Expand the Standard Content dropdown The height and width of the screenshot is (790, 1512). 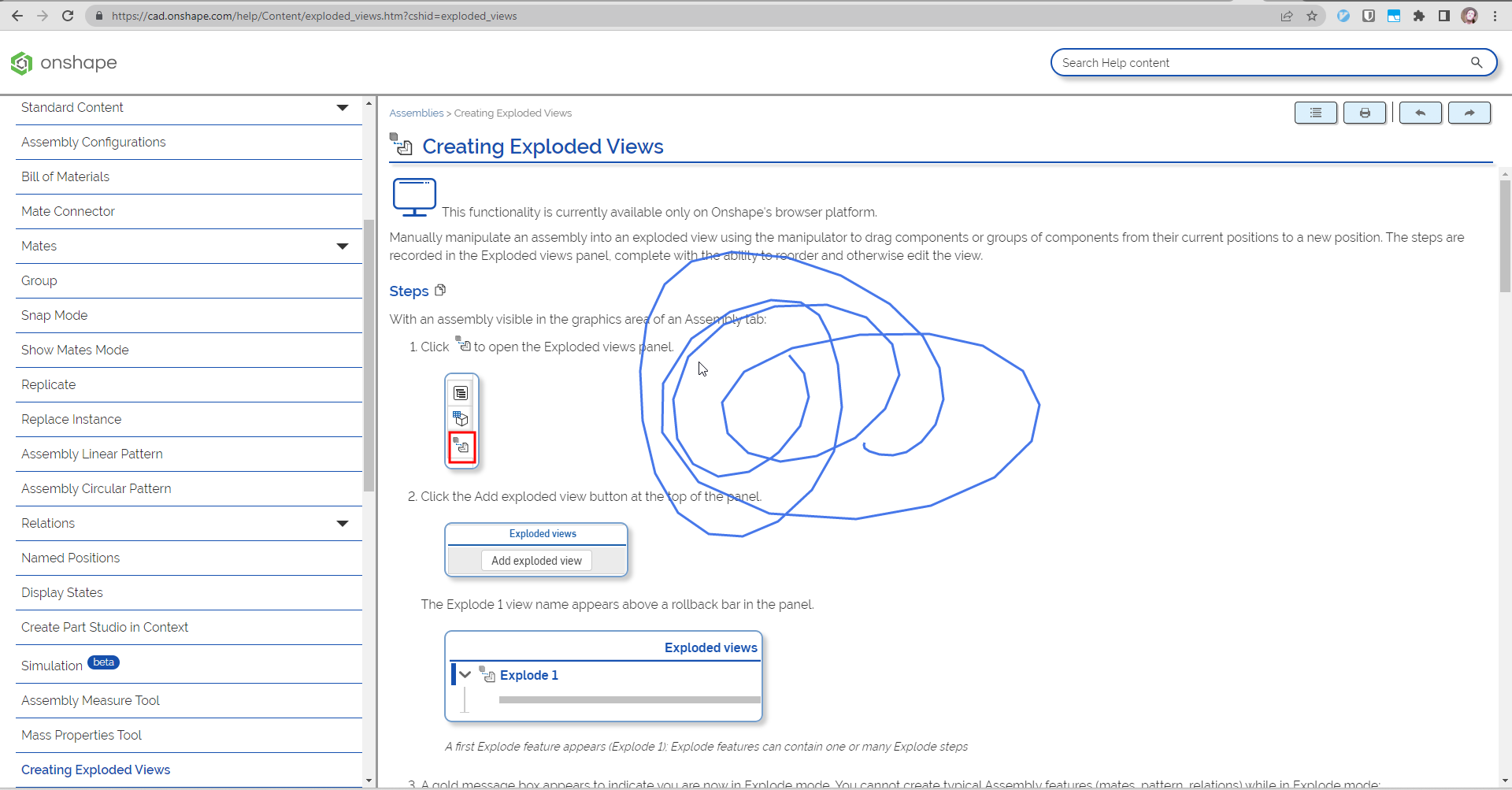pos(343,108)
